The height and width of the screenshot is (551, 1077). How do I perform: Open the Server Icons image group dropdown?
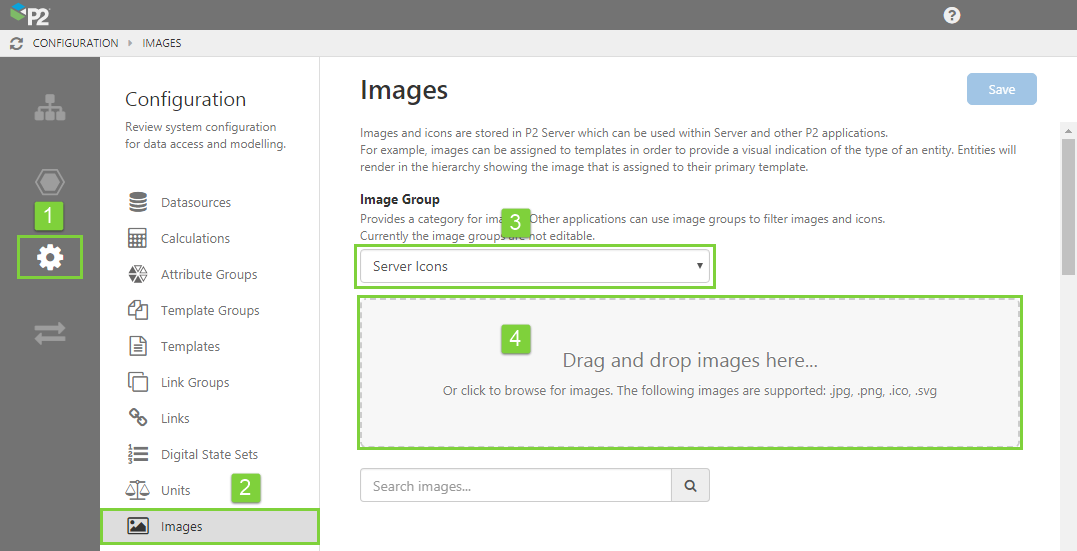coord(537,267)
